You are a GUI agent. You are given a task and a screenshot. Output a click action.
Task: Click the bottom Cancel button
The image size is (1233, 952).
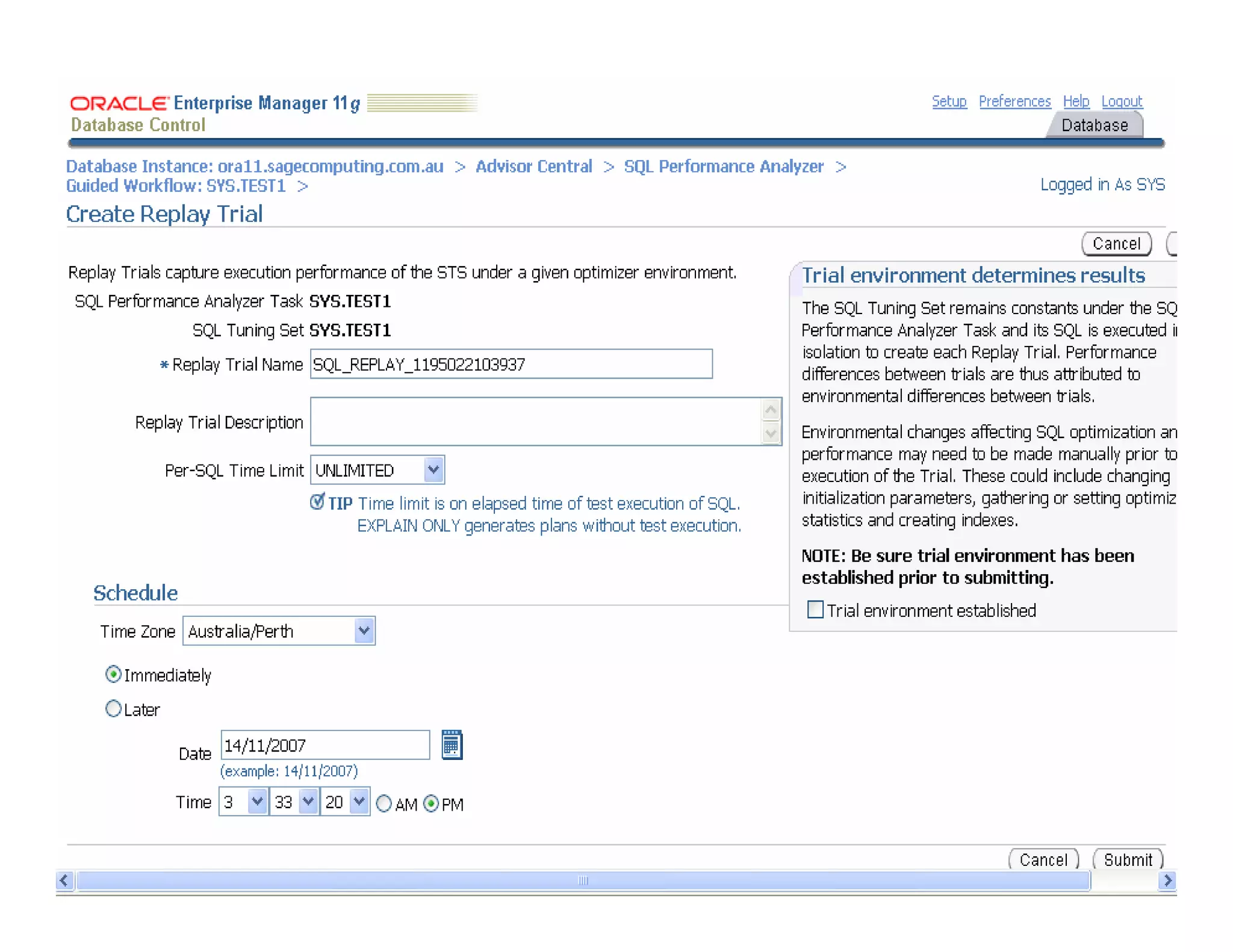1043,859
